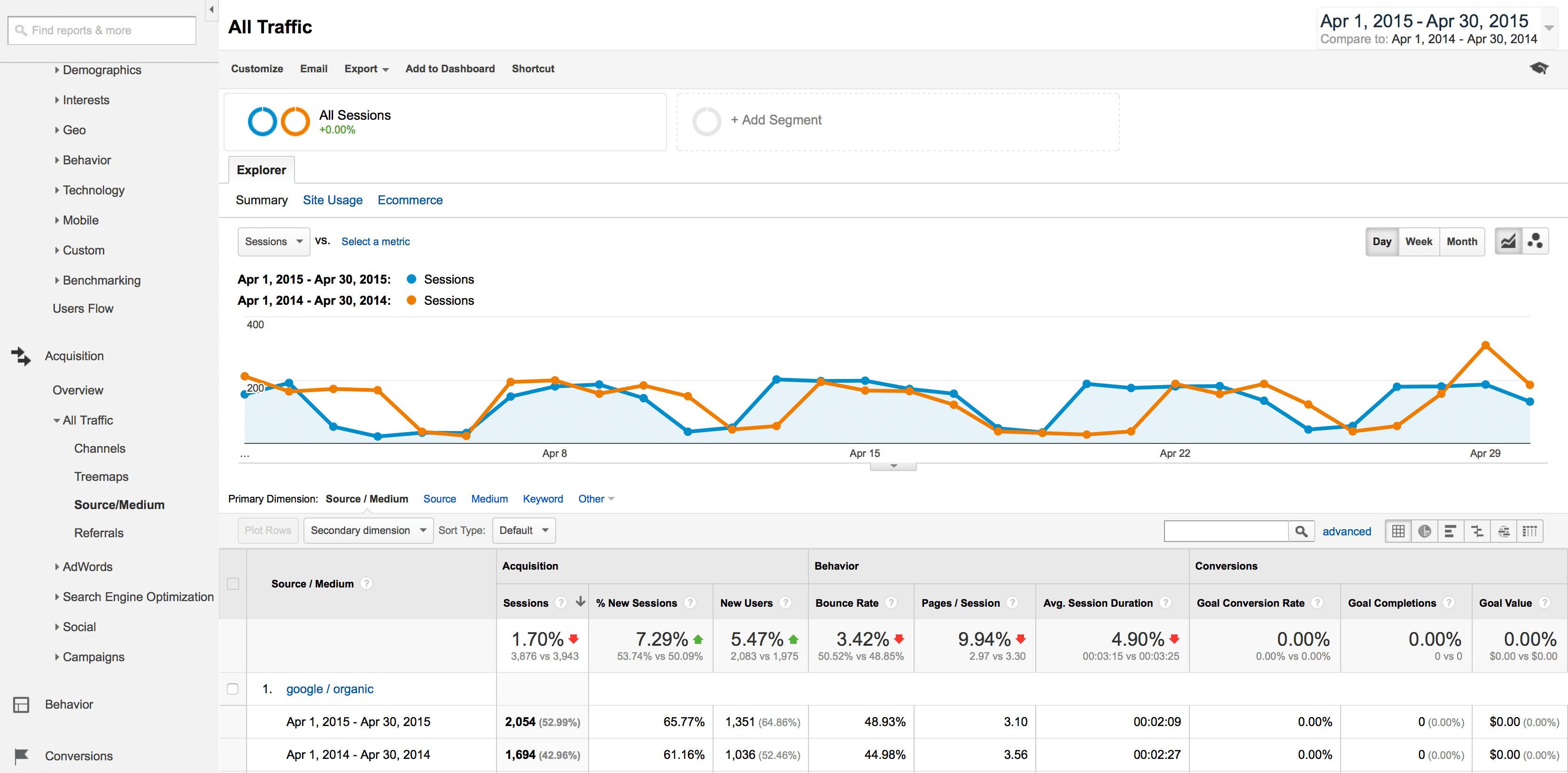This screenshot has height=773, width=1568.
Task: Select the term cloud view icon
Action: click(1504, 531)
